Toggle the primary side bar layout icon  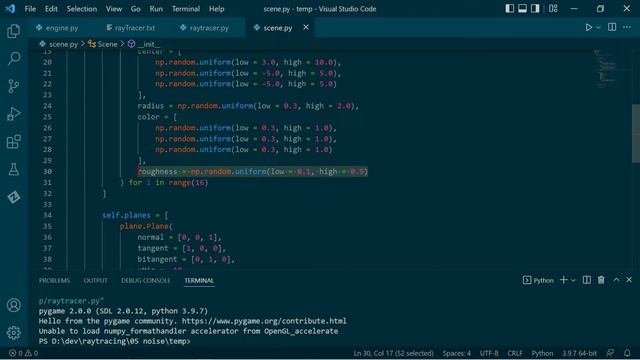coord(509,9)
